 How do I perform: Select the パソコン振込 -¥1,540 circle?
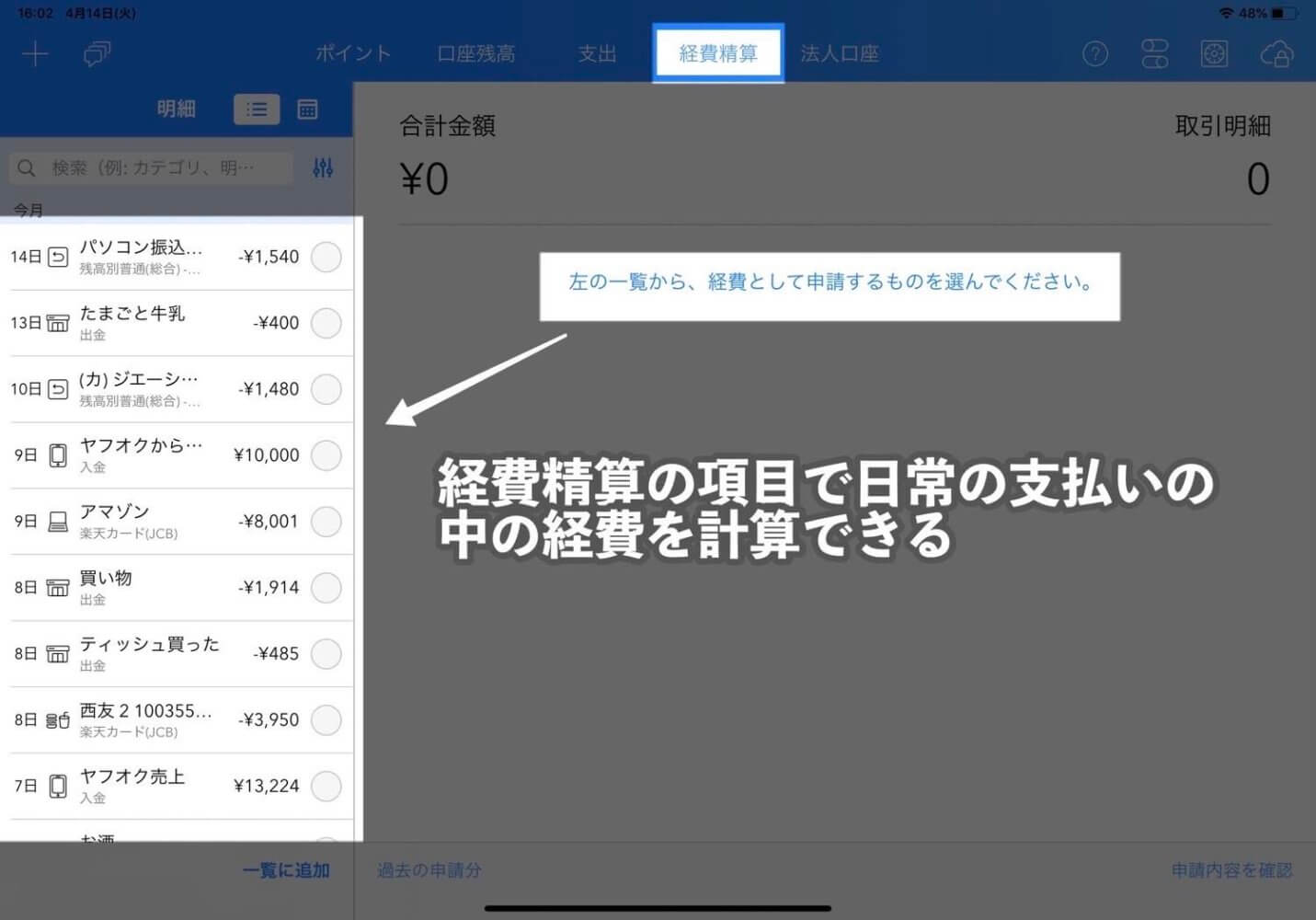(326, 257)
